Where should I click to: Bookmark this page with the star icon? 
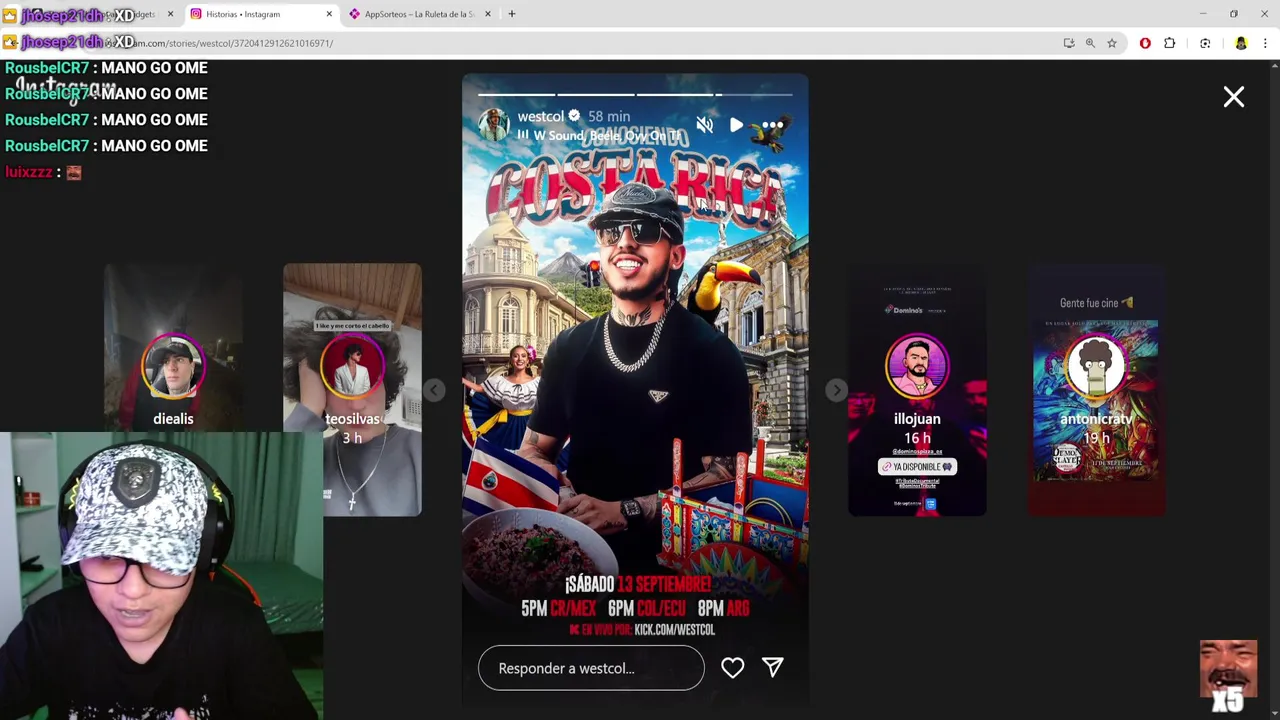[1112, 43]
